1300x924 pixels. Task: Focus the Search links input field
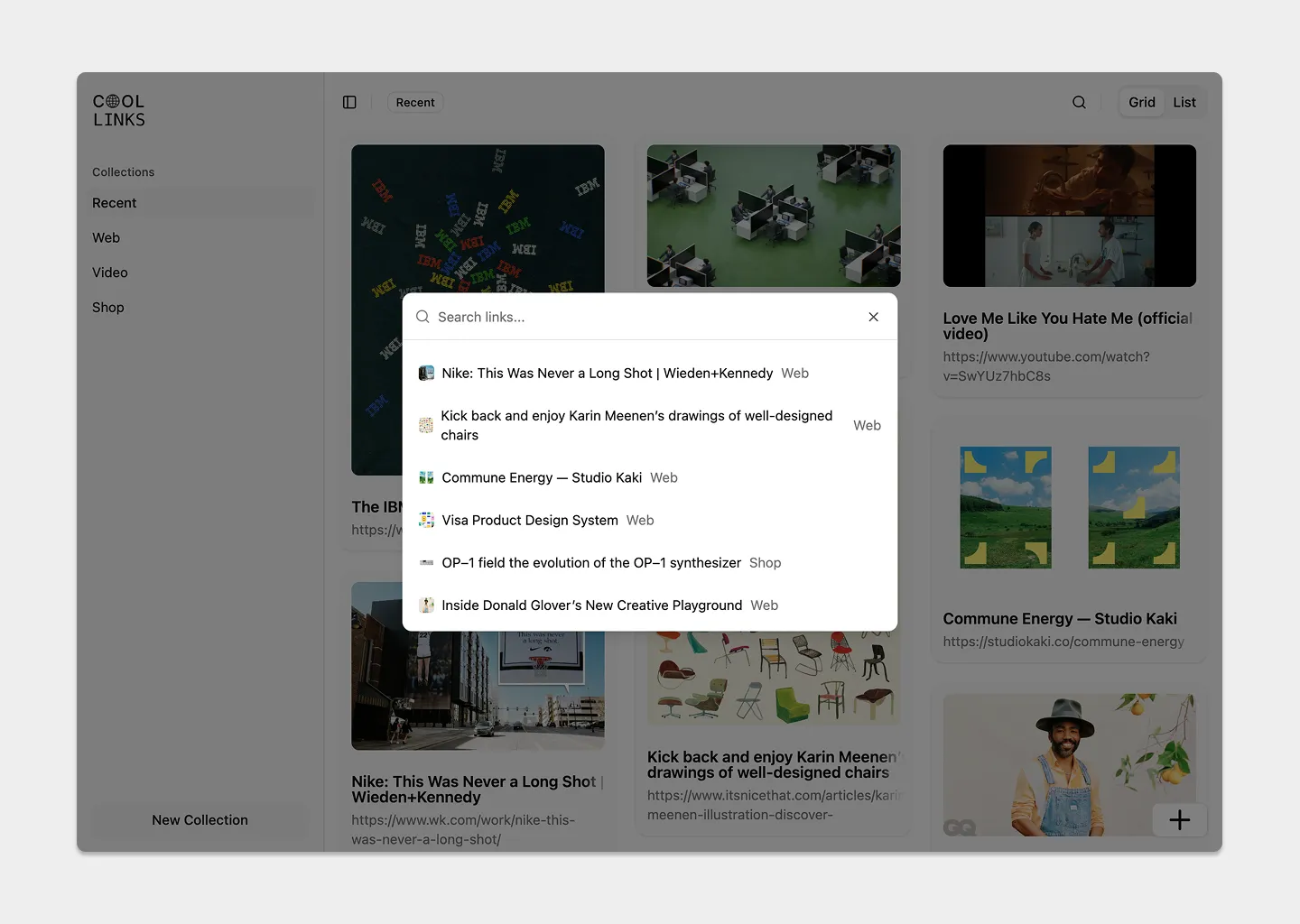pos(645,317)
